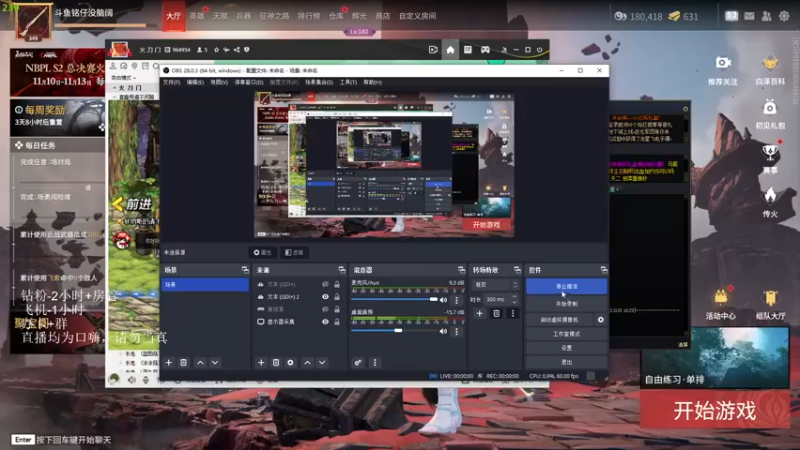Open advanced audio properties gear in mixer
The width and height of the screenshot is (800, 450).
pyautogui.click(x=358, y=362)
